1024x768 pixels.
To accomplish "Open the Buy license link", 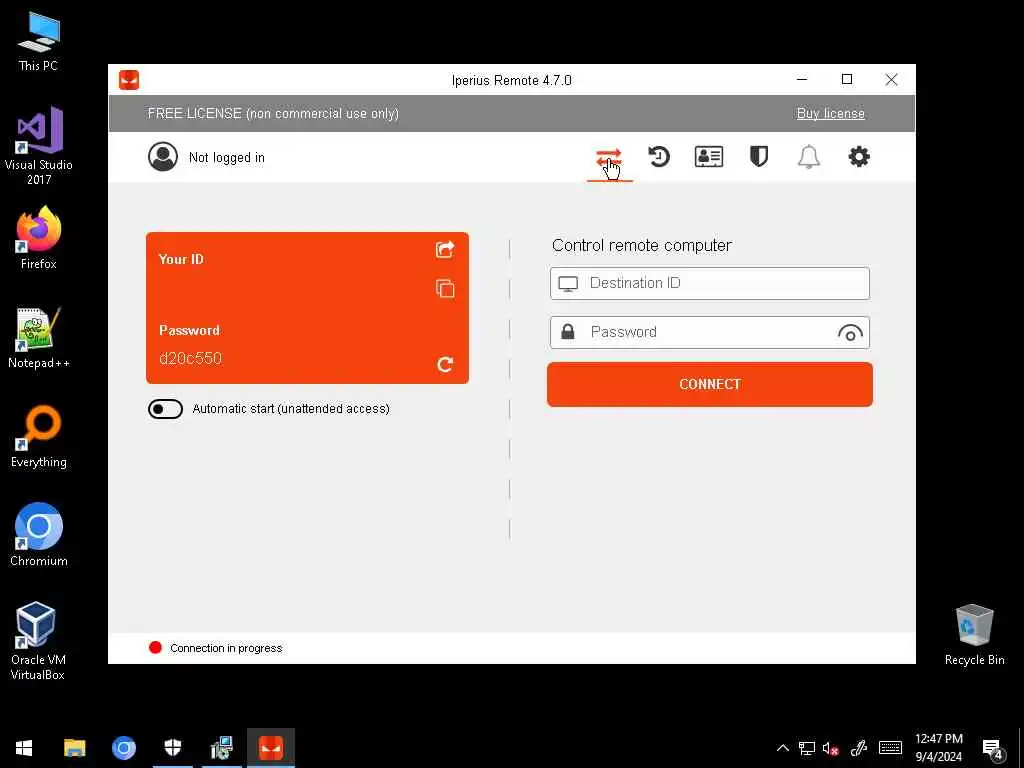I will (x=830, y=114).
